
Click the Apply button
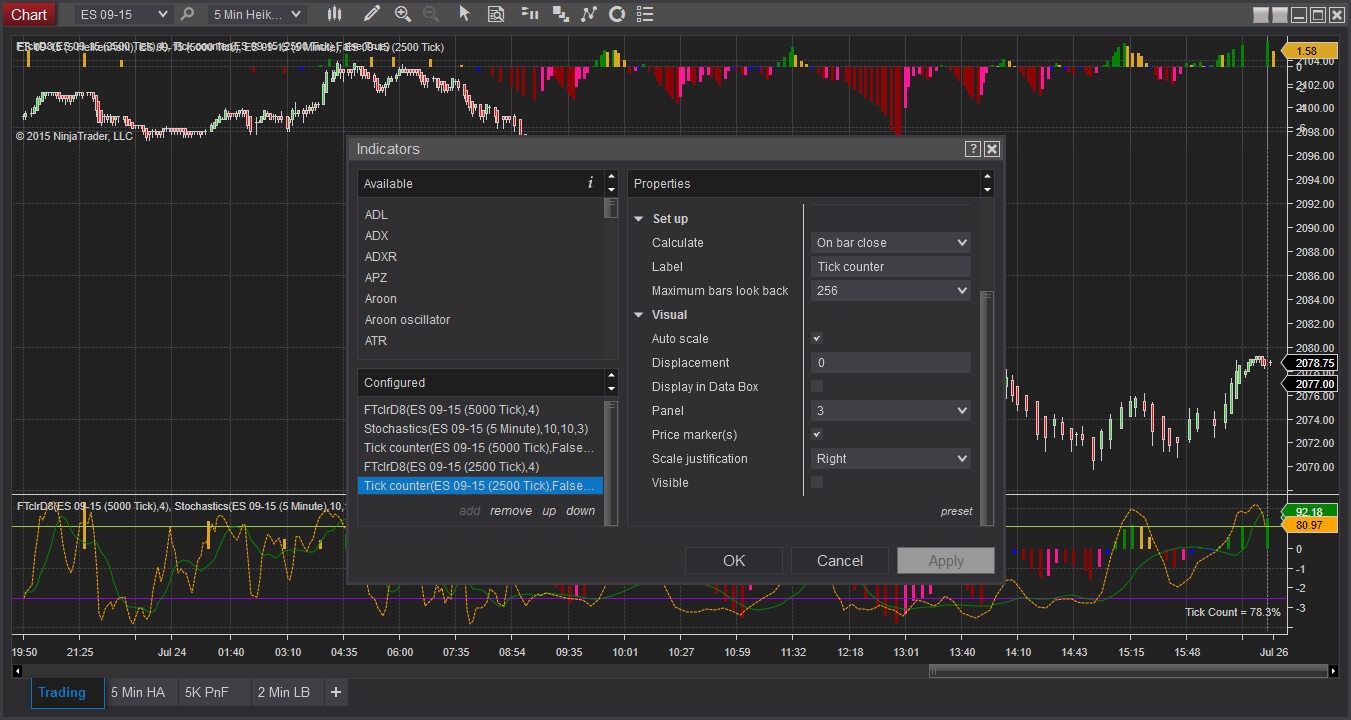[x=946, y=561]
